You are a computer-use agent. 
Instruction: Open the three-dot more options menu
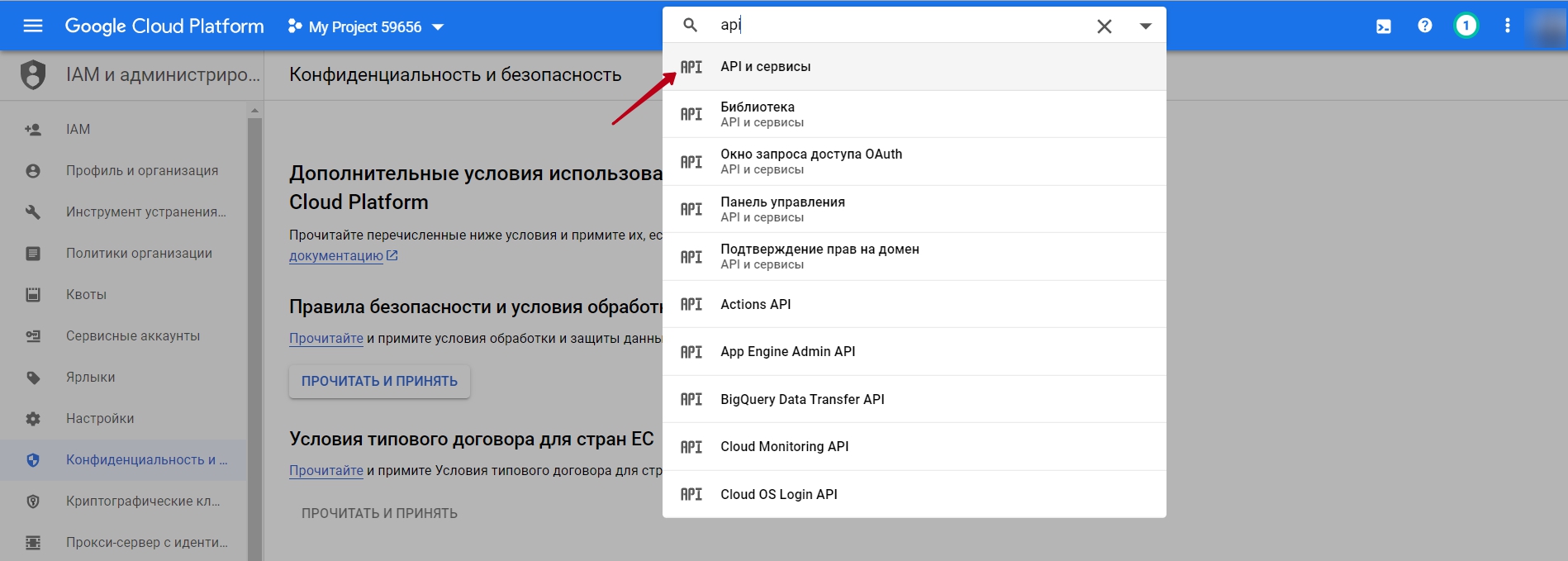[x=1508, y=26]
